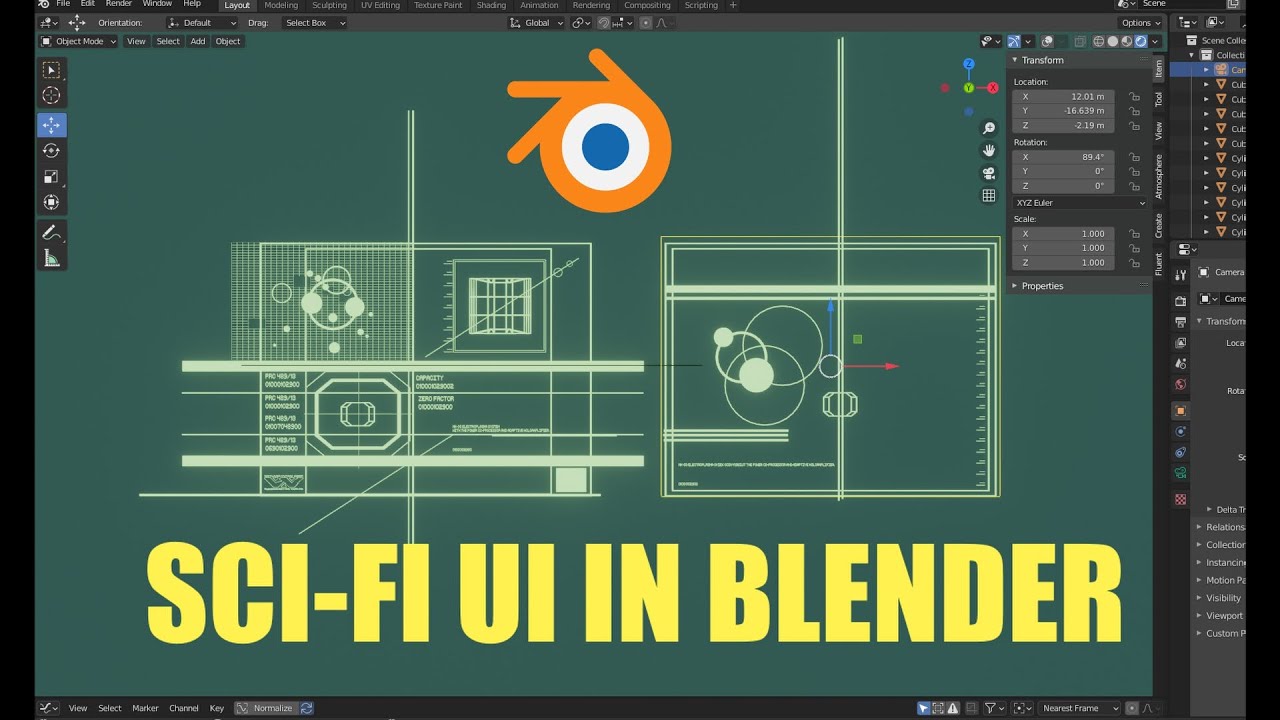1280x720 pixels.
Task: Click the auto normalize icon beside Normalize
Action: point(306,708)
